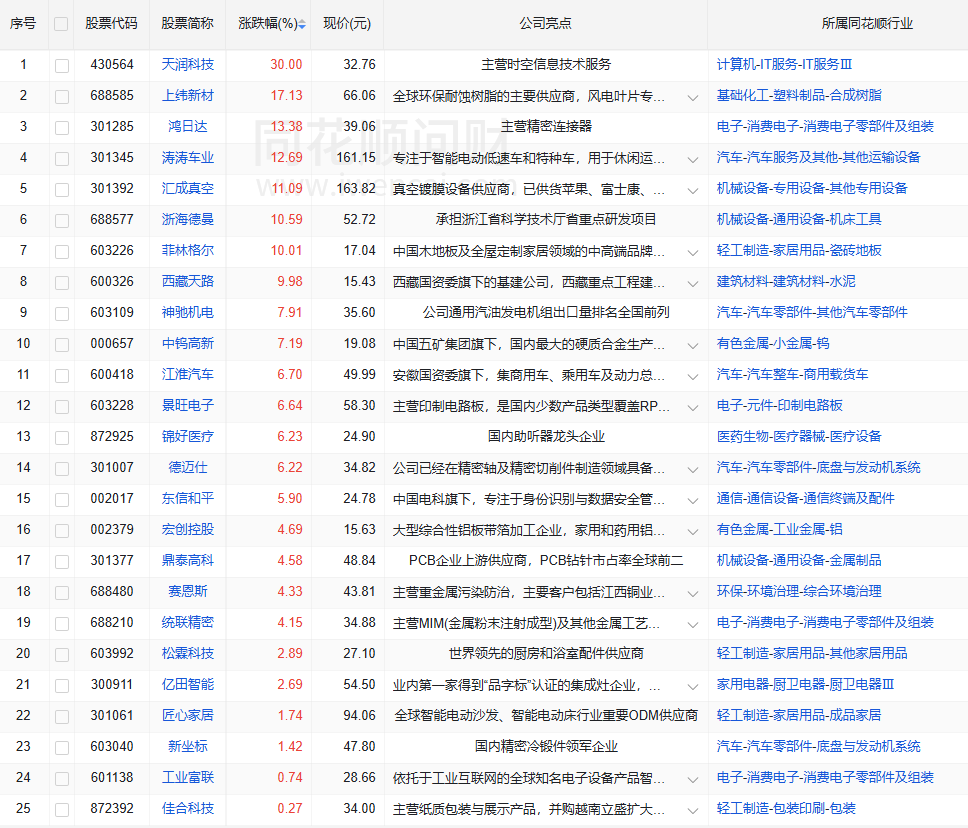Screen dimensions: 968x828
Task: Open 上纬新材 stock link
Action: click(x=188, y=95)
